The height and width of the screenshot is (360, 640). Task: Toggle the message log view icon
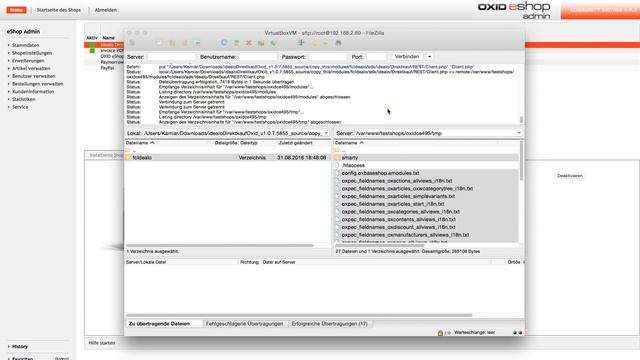pyautogui.click(x=160, y=43)
